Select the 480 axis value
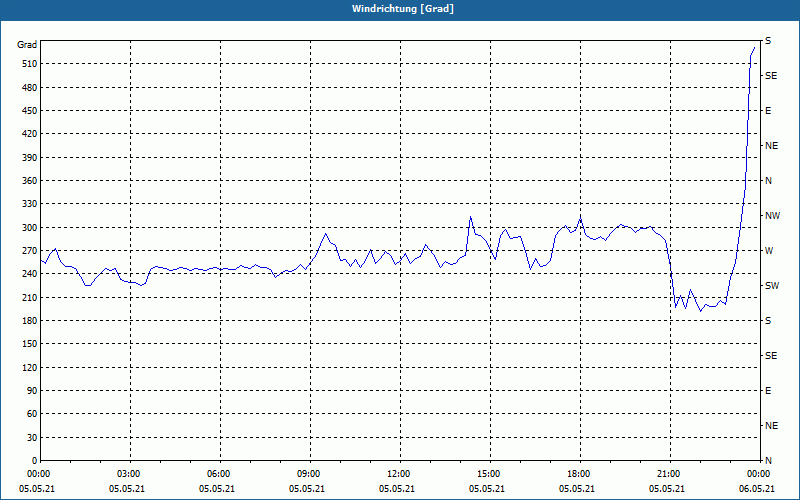Viewport: 800px width, 500px height. (29, 87)
